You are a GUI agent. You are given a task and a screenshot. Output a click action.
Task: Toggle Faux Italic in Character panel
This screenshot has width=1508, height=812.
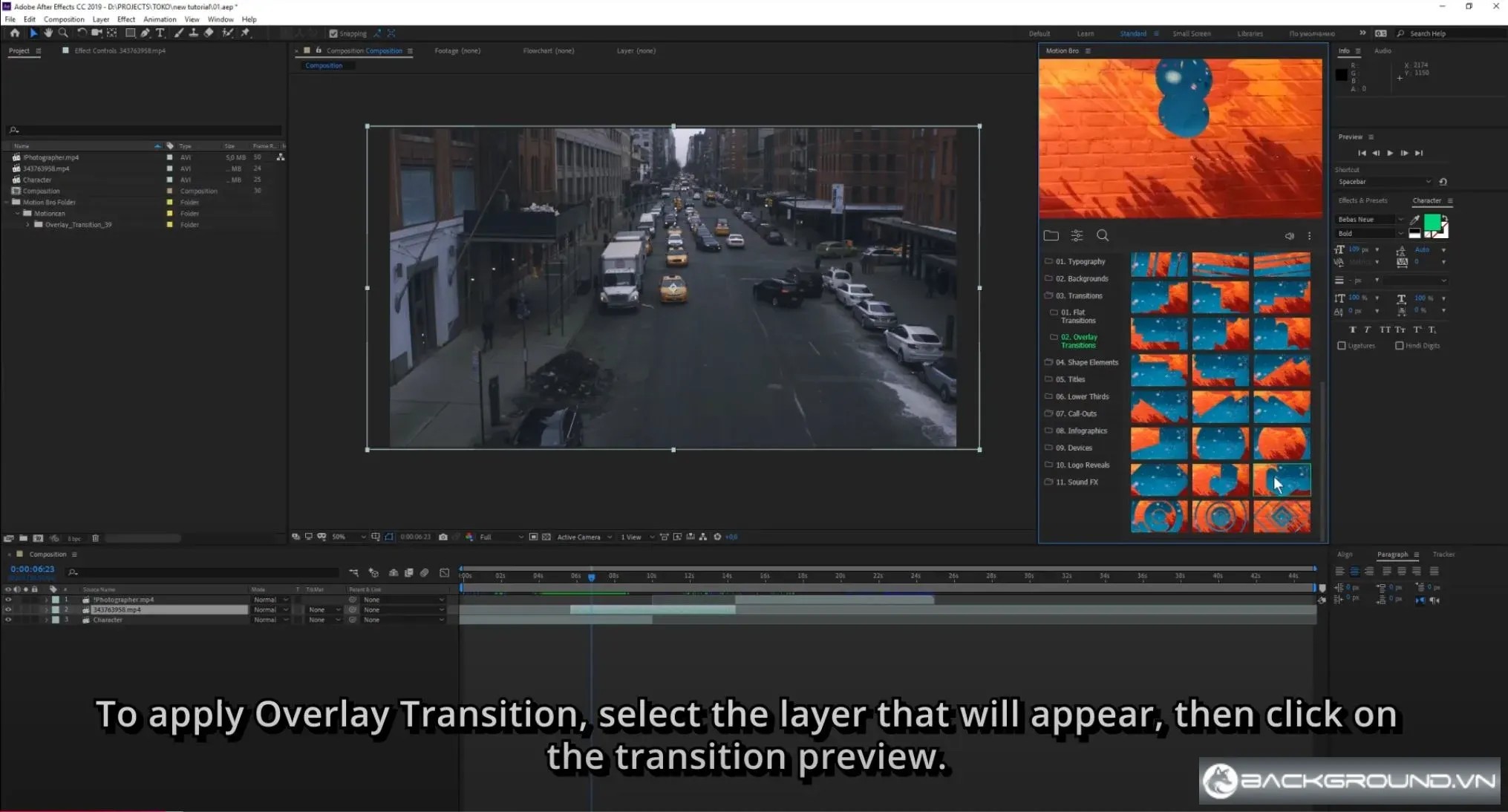coord(1367,330)
